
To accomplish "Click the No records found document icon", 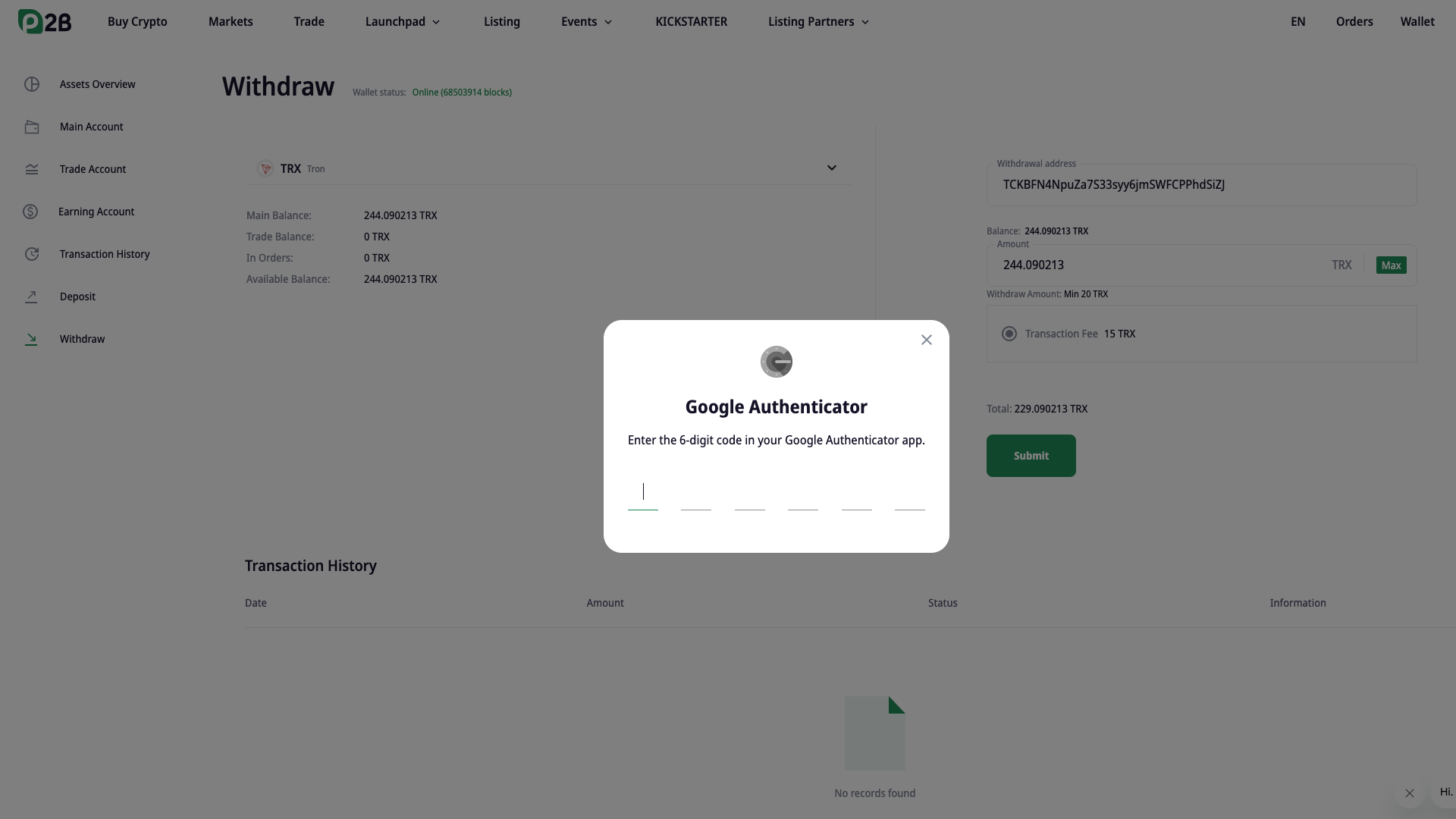I will coord(875,733).
